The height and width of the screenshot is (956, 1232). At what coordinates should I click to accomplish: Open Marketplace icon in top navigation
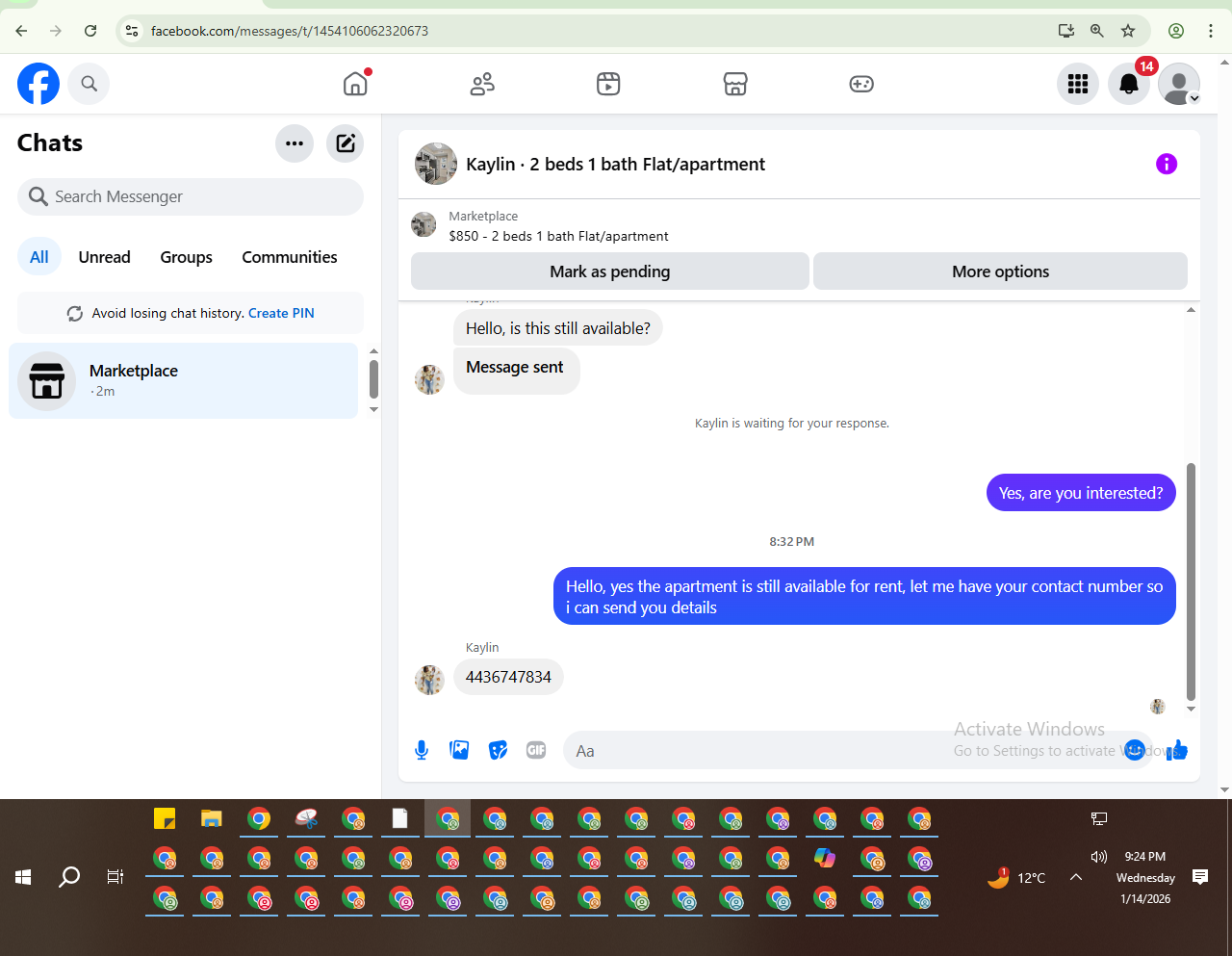coord(735,84)
